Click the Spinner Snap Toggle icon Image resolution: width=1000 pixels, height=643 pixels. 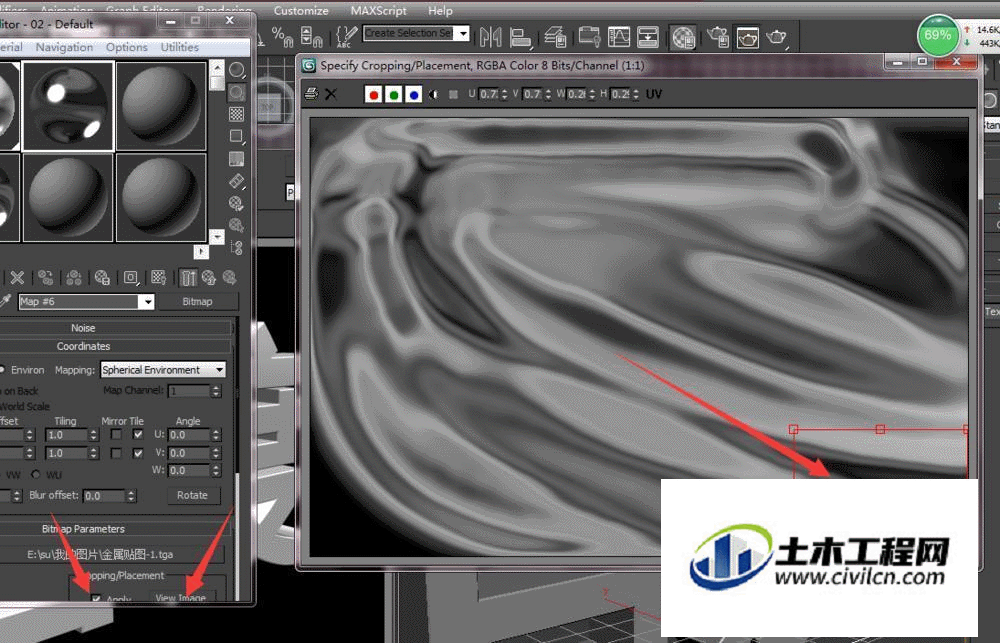(312, 36)
